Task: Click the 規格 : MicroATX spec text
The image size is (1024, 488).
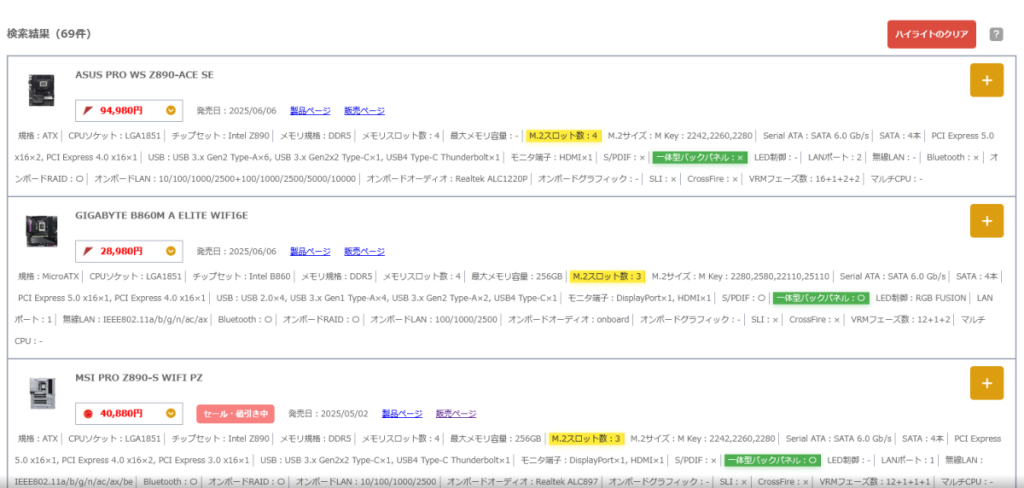Action: pos(48,276)
